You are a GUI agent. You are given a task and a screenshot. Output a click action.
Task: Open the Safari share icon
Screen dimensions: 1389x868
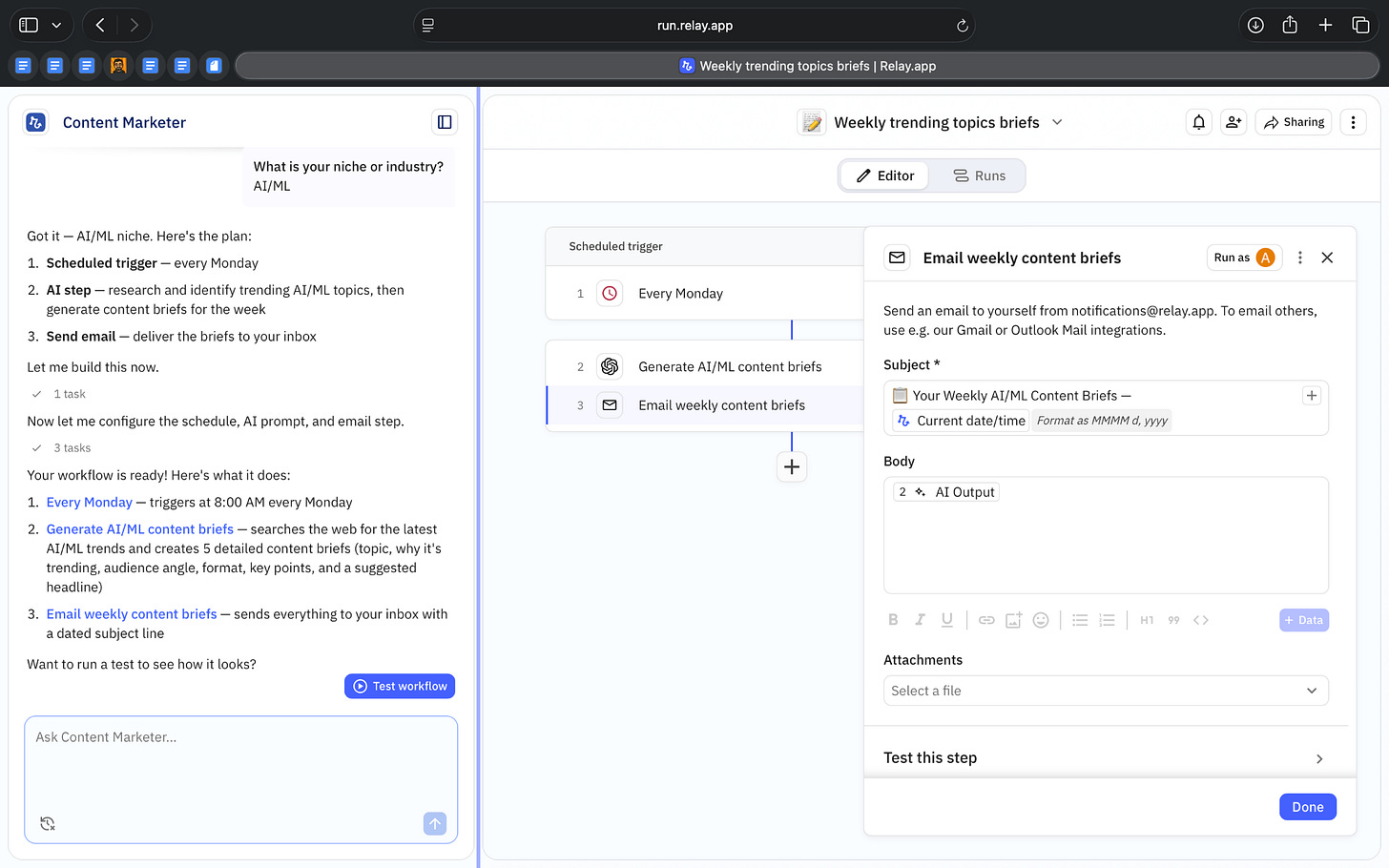tap(1290, 26)
